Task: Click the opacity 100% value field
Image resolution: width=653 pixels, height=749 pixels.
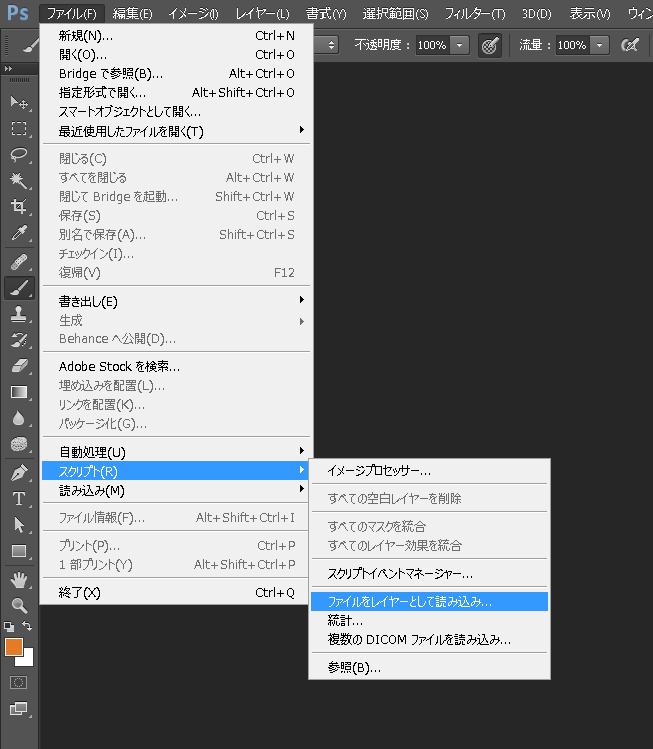Action: click(x=432, y=45)
